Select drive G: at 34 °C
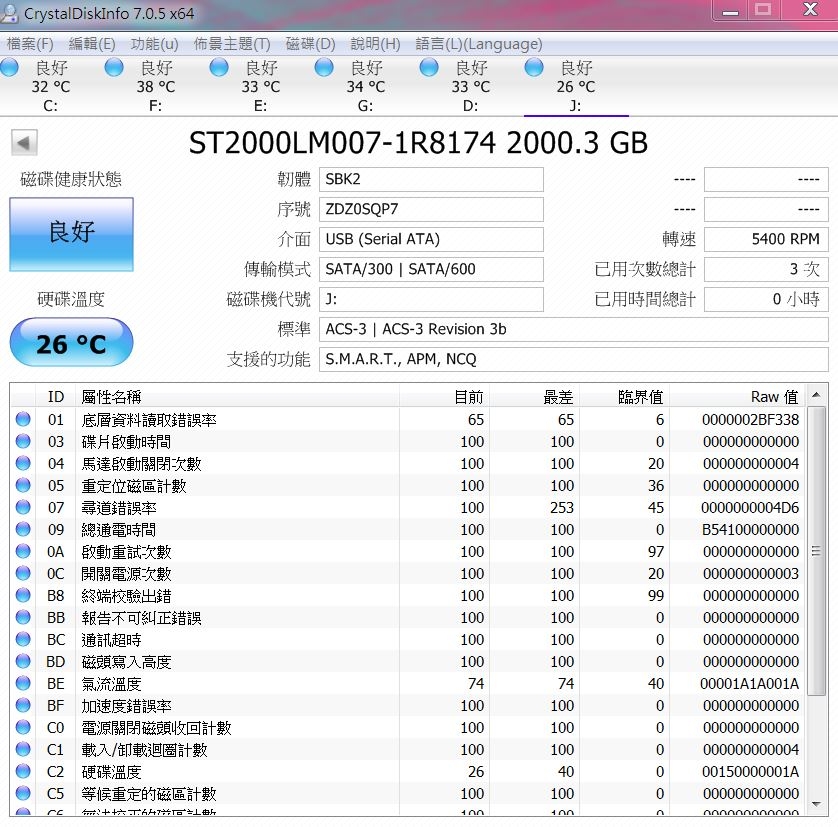Screen dimensions: 838x827 tap(366, 86)
